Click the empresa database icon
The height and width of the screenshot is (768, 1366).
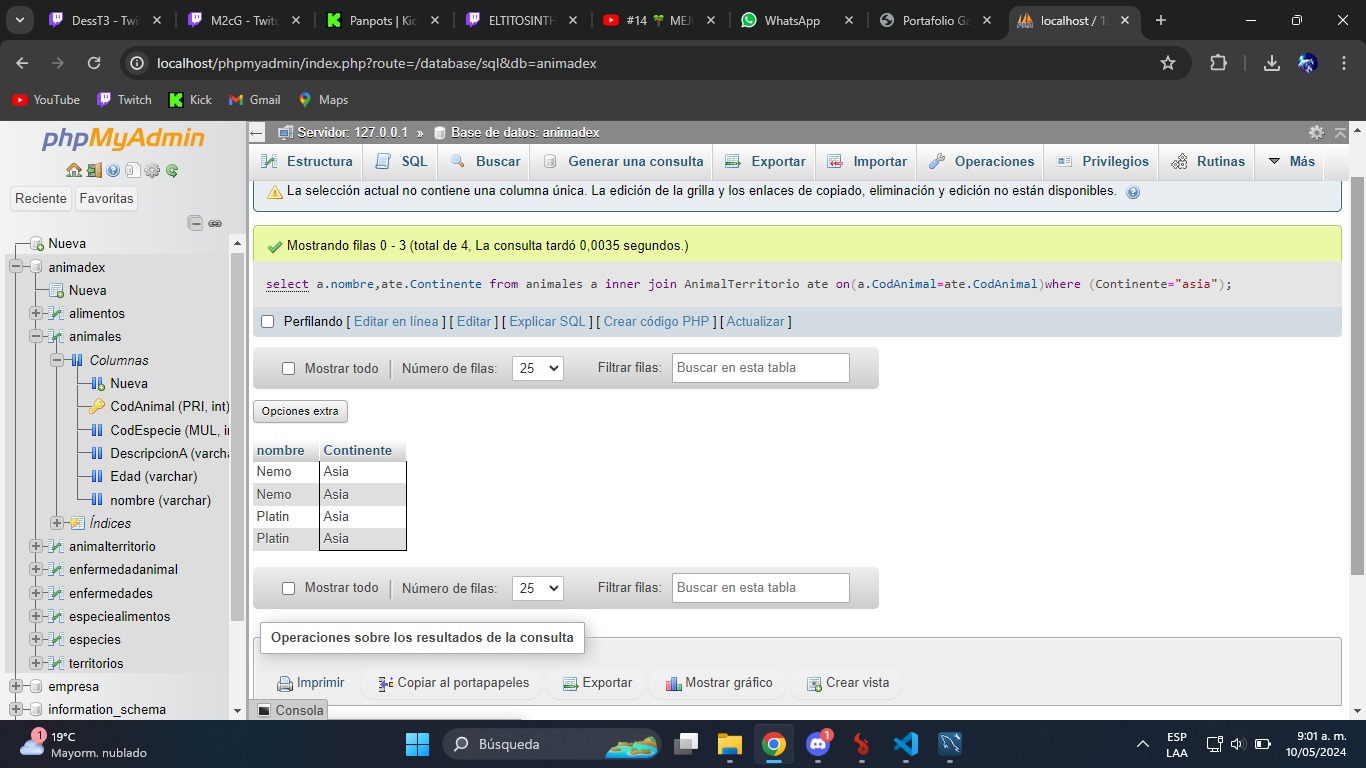37,686
